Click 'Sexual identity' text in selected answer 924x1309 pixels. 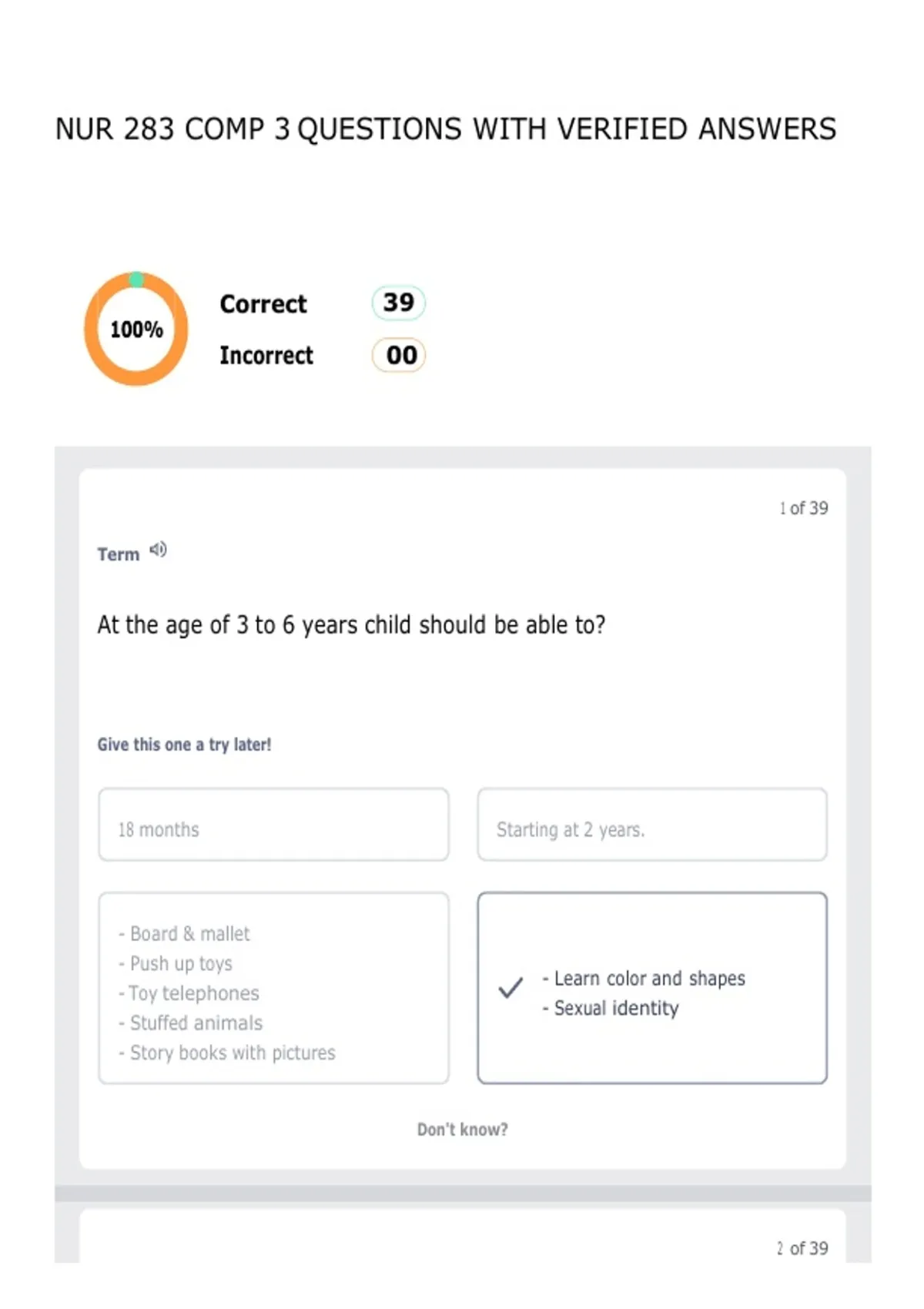(x=616, y=1008)
